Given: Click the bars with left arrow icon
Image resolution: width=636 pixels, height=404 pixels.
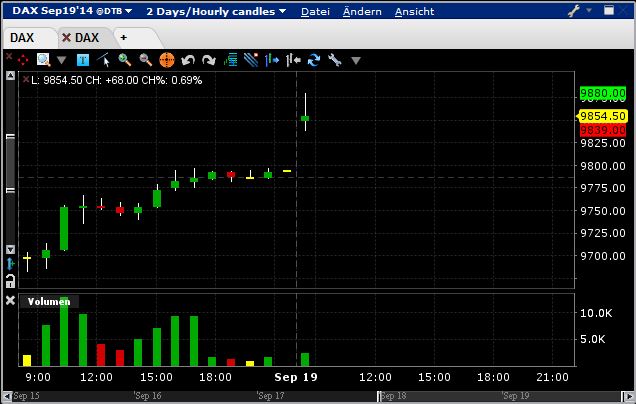Looking at the screenshot, I should 293,60.
